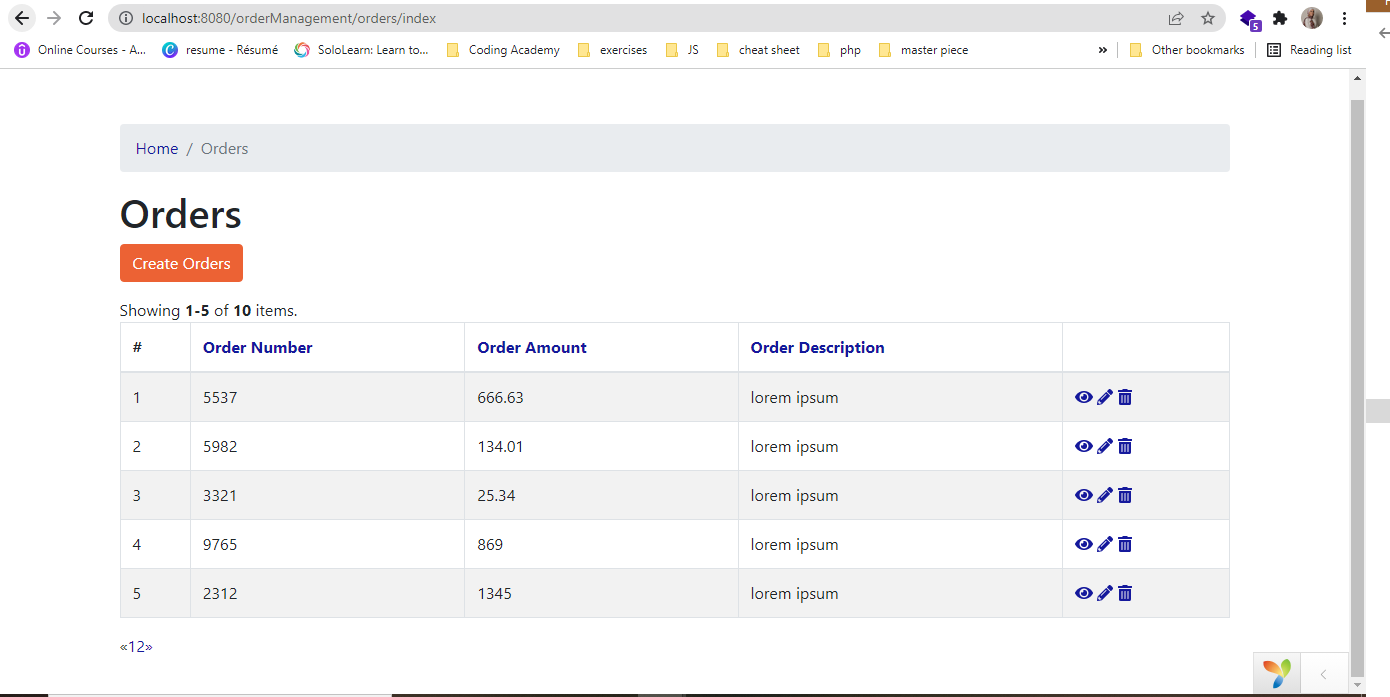
Task: Navigate to Home via the breadcrumb link
Action: tap(156, 148)
